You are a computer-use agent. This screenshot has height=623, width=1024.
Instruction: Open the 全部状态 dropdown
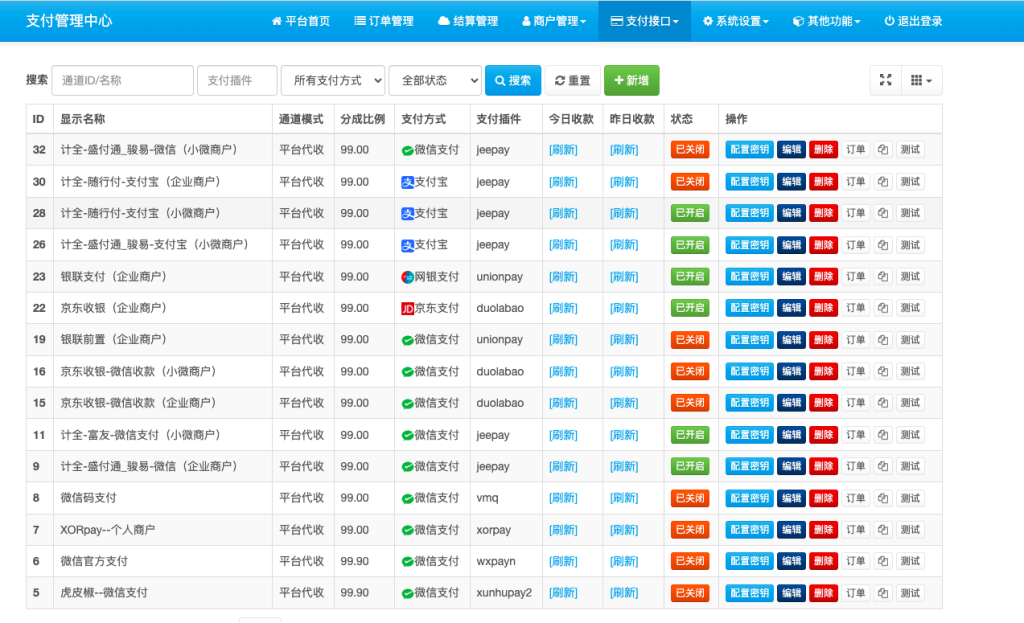(x=435, y=80)
